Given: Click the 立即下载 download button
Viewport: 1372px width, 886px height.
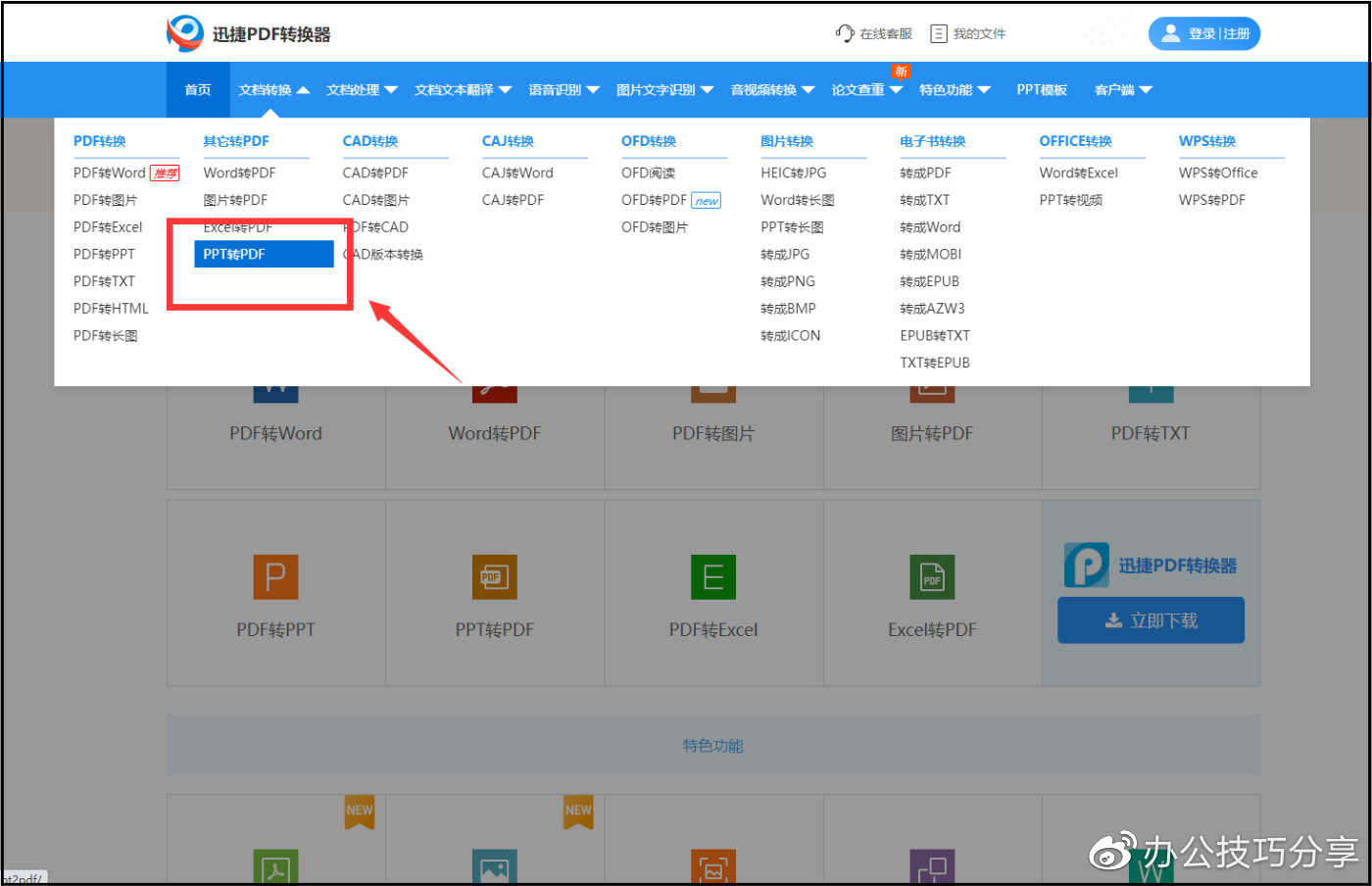Looking at the screenshot, I should coord(1151,620).
